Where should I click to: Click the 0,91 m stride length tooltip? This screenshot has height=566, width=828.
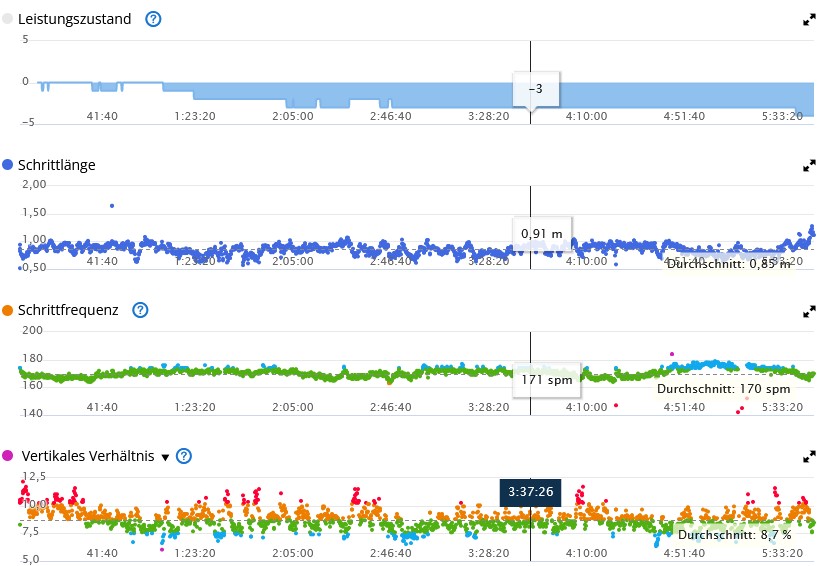coord(541,234)
